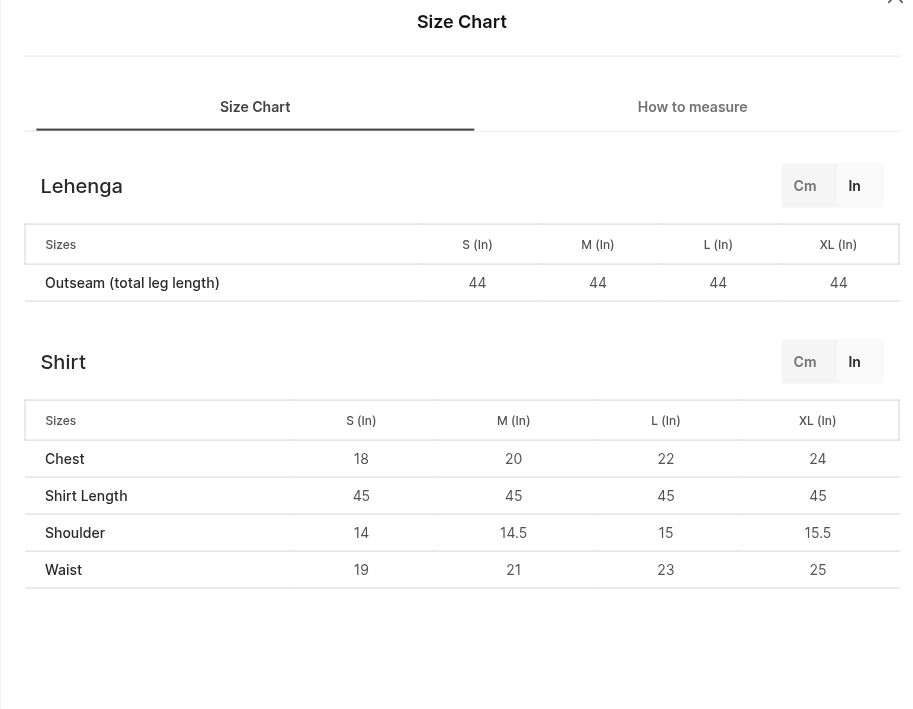Image resolution: width=913 pixels, height=709 pixels.
Task: Switch Lehenga units to Cm
Action: [805, 186]
